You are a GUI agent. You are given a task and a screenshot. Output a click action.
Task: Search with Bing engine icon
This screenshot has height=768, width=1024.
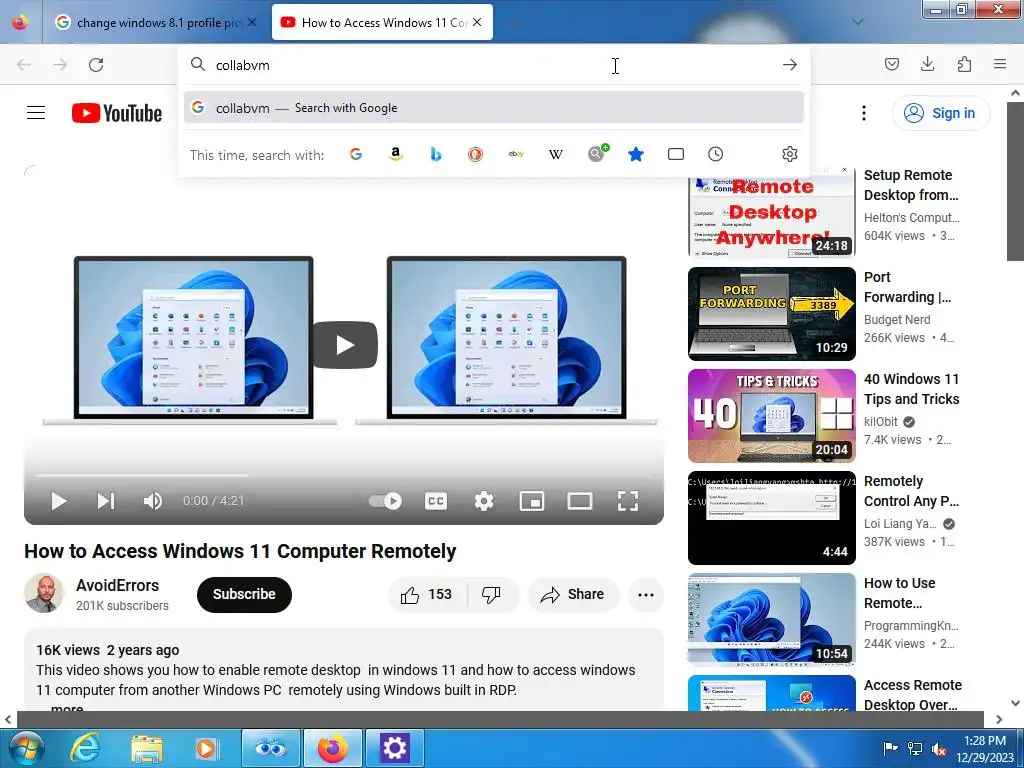436,154
